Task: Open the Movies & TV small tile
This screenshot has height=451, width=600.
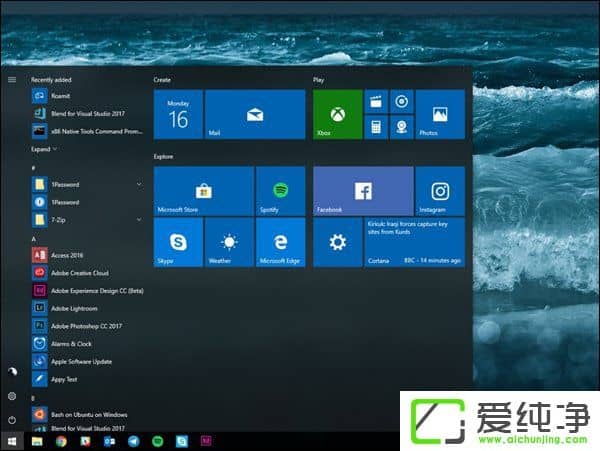Action: 376,102
